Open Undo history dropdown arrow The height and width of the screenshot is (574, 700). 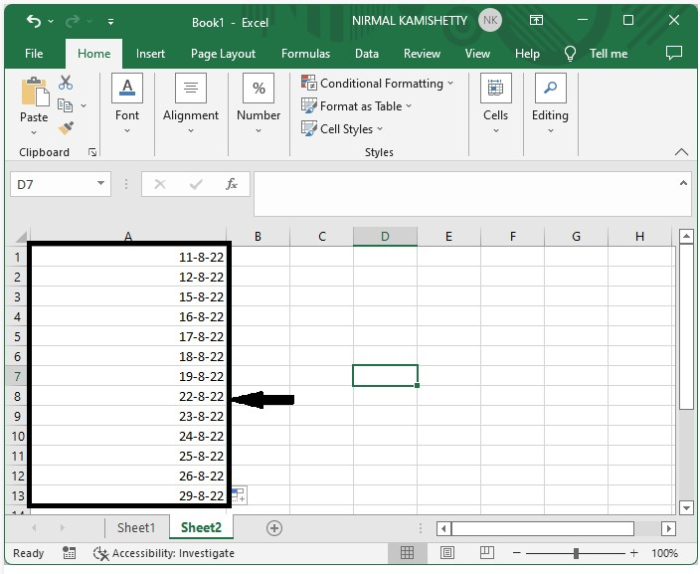tap(51, 21)
